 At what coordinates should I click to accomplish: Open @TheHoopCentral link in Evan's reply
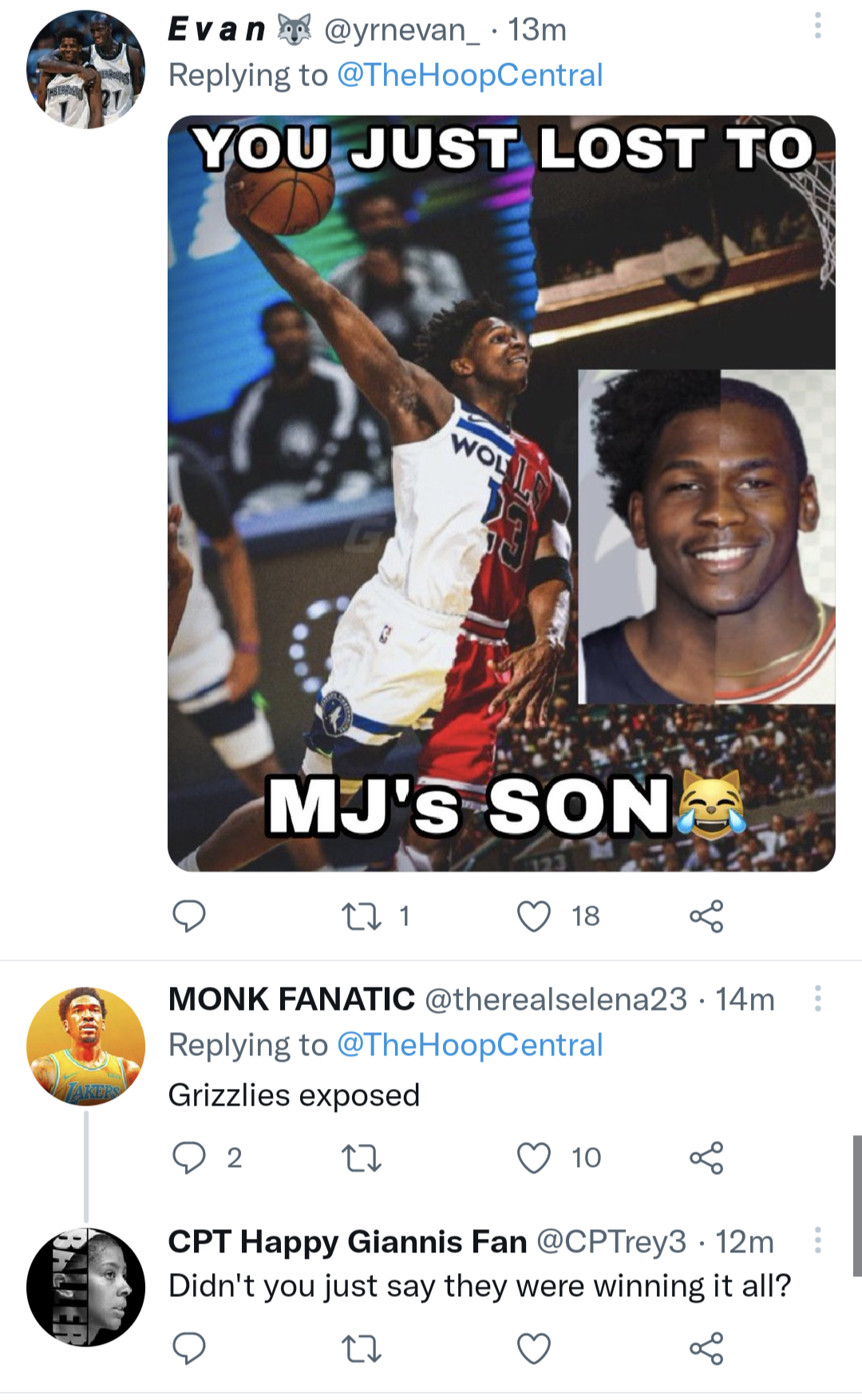point(469,75)
